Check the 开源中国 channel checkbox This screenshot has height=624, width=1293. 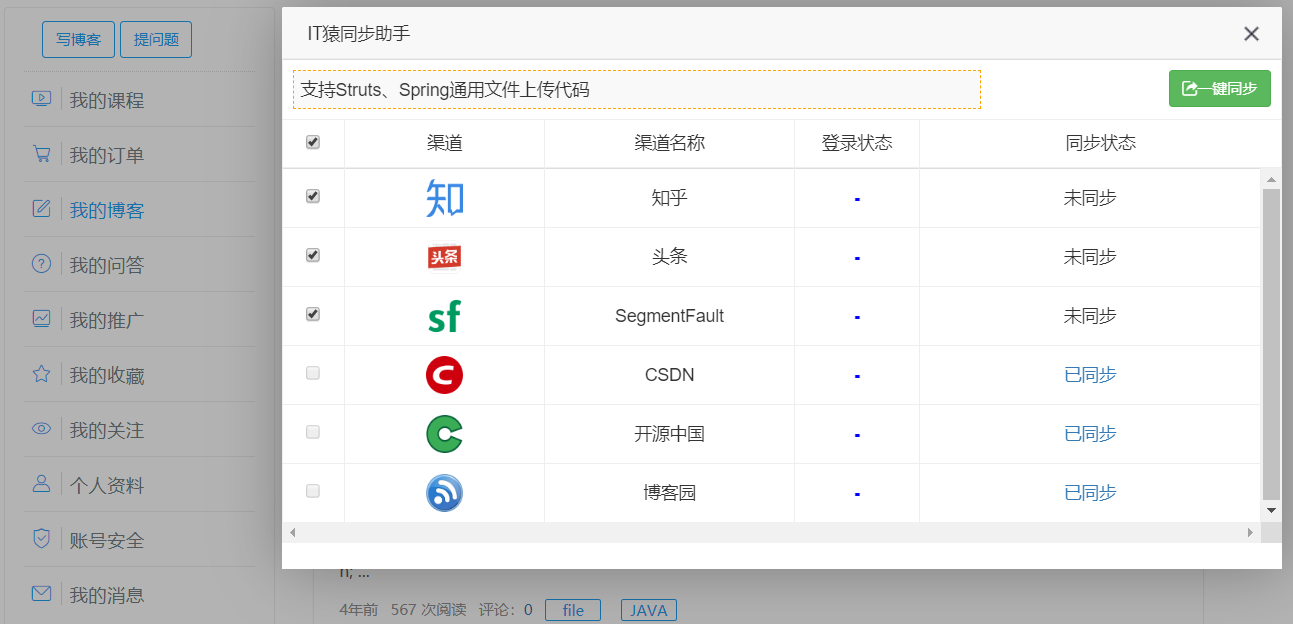pyautogui.click(x=313, y=433)
